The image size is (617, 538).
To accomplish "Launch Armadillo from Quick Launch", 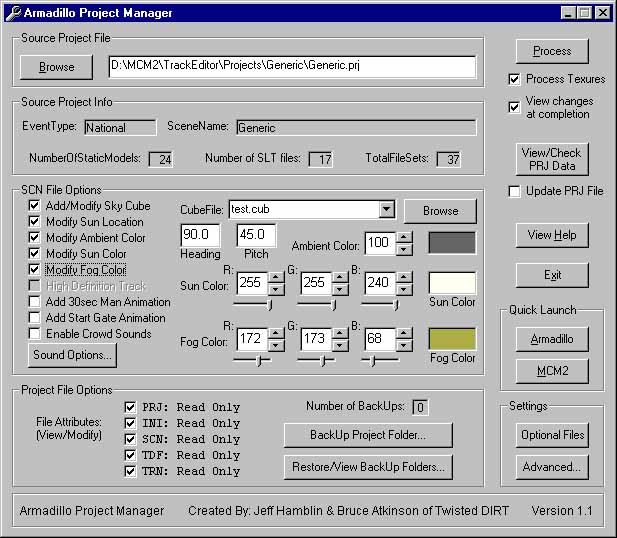I will [552, 339].
